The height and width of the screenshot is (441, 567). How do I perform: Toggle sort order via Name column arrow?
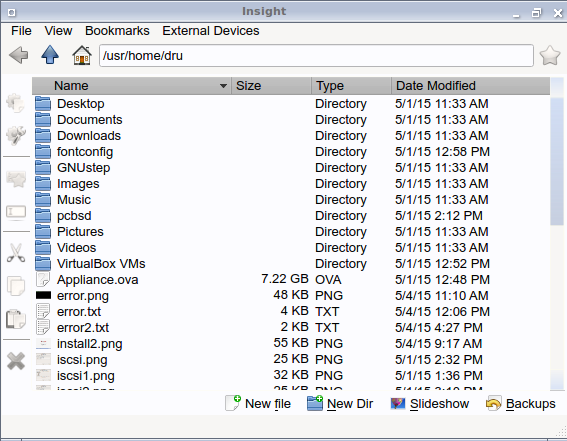223,86
